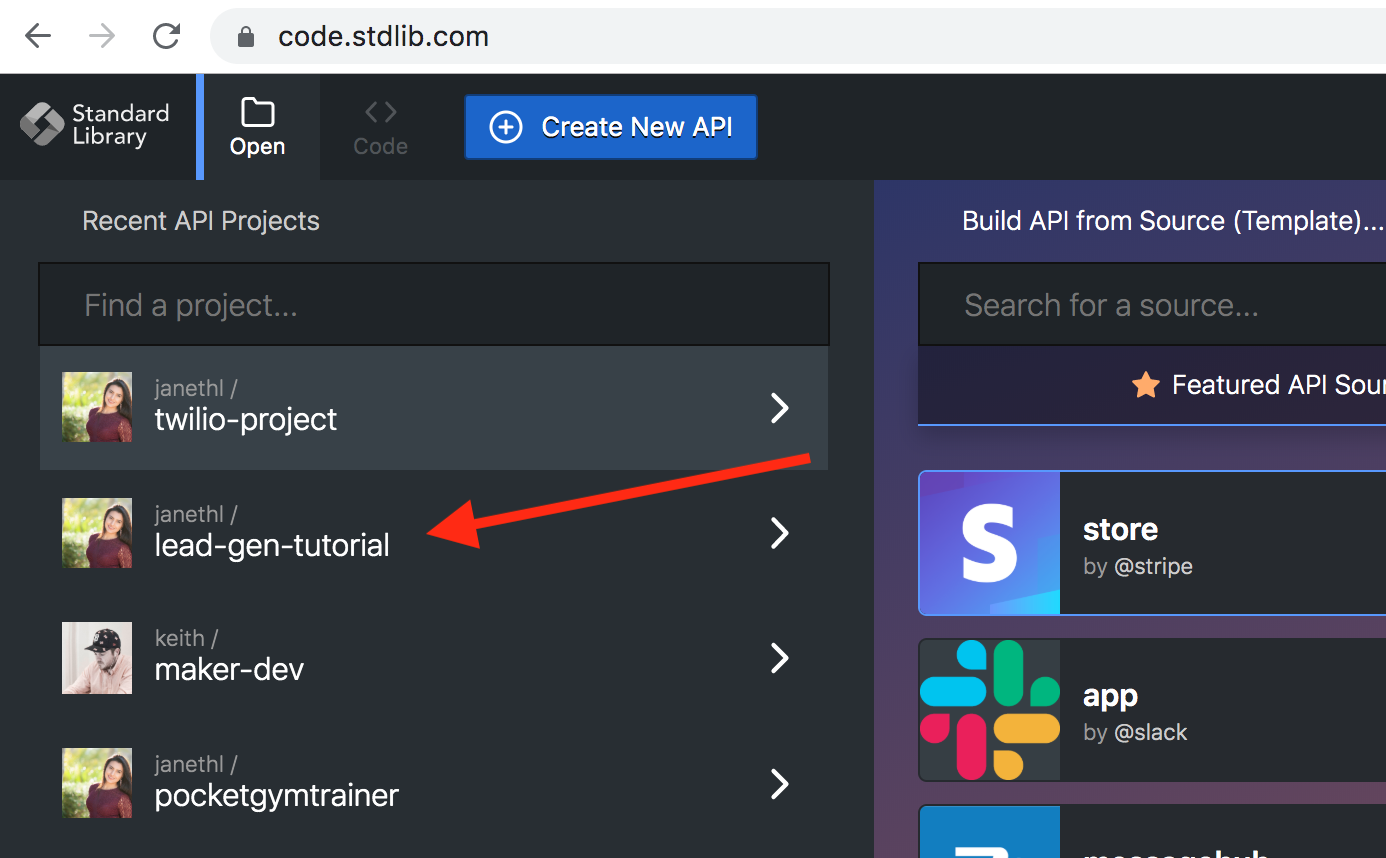This screenshot has width=1386, height=858.
Task: Open the twilio-project row
Action: pyautogui.click(x=434, y=408)
